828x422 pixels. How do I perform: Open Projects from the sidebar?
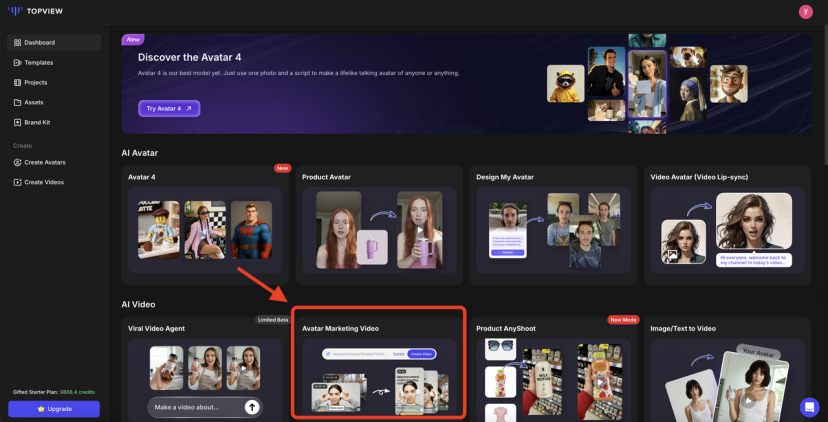(x=35, y=82)
